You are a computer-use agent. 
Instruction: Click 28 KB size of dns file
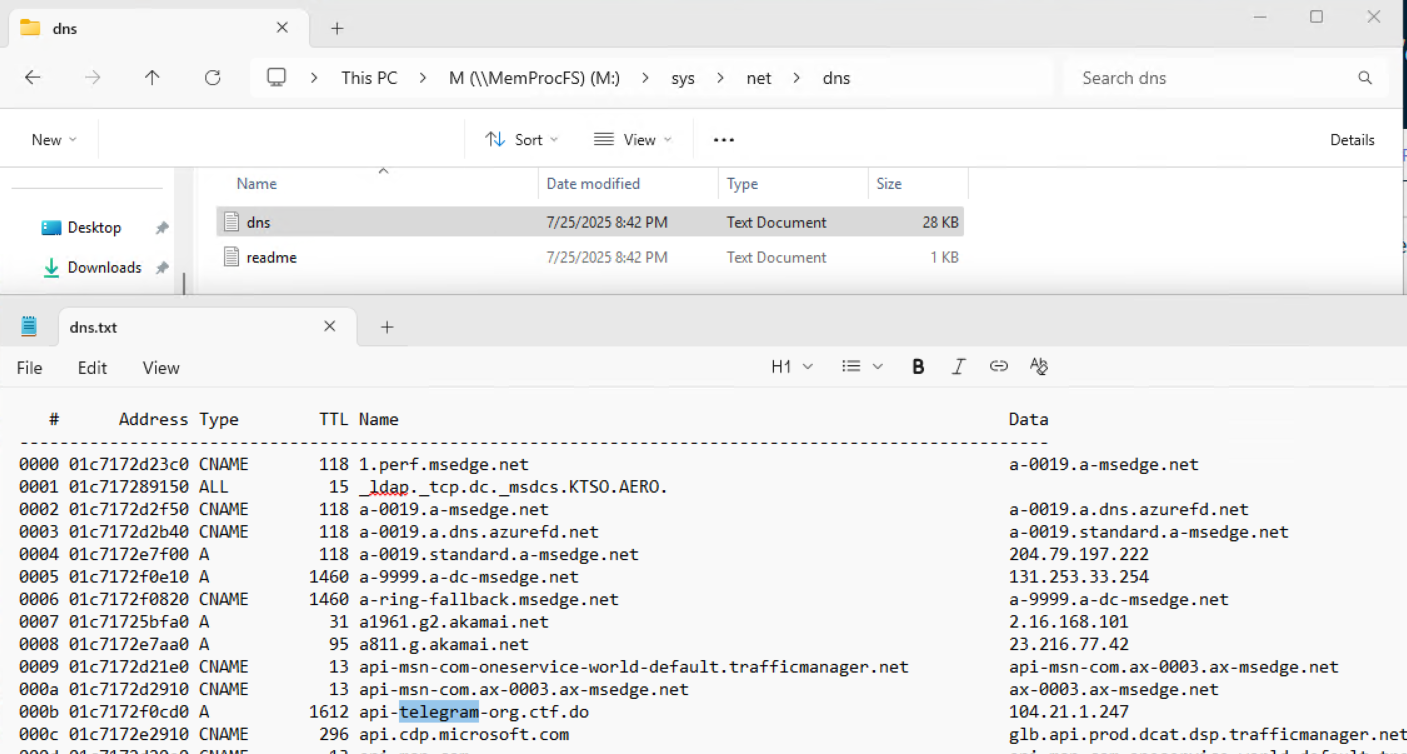(x=940, y=222)
